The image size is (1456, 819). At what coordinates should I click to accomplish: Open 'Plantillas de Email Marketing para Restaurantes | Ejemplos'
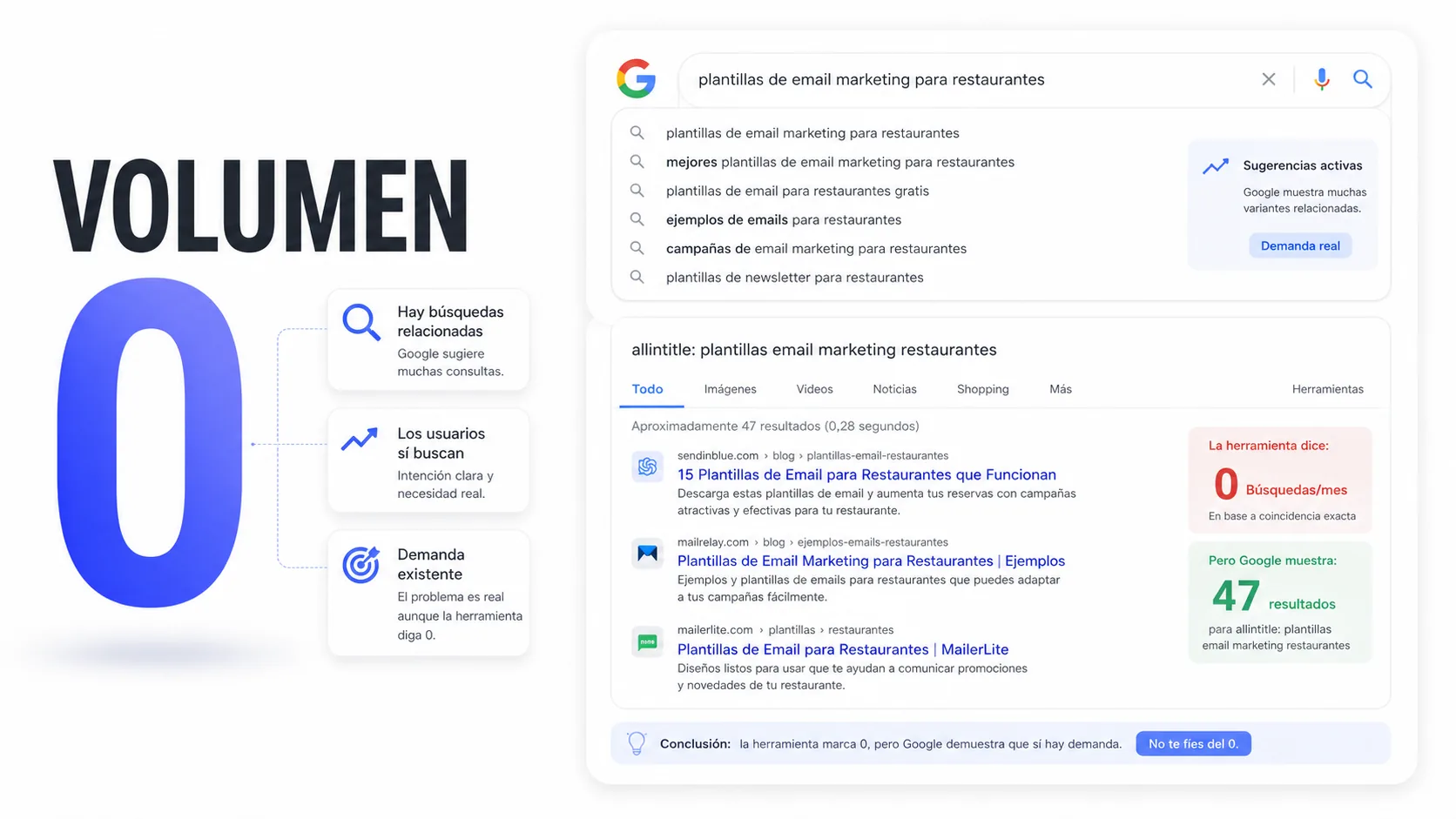(871, 561)
